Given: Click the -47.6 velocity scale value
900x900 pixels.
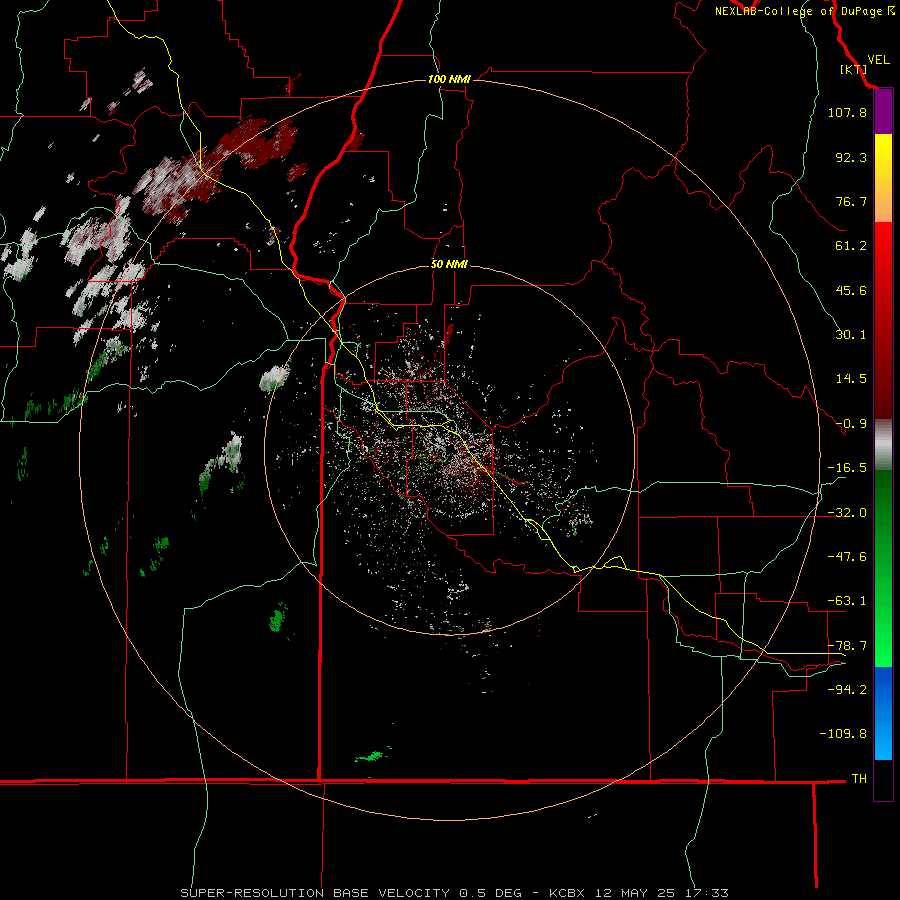Looking at the screenshot, I should tap(847, 557).
